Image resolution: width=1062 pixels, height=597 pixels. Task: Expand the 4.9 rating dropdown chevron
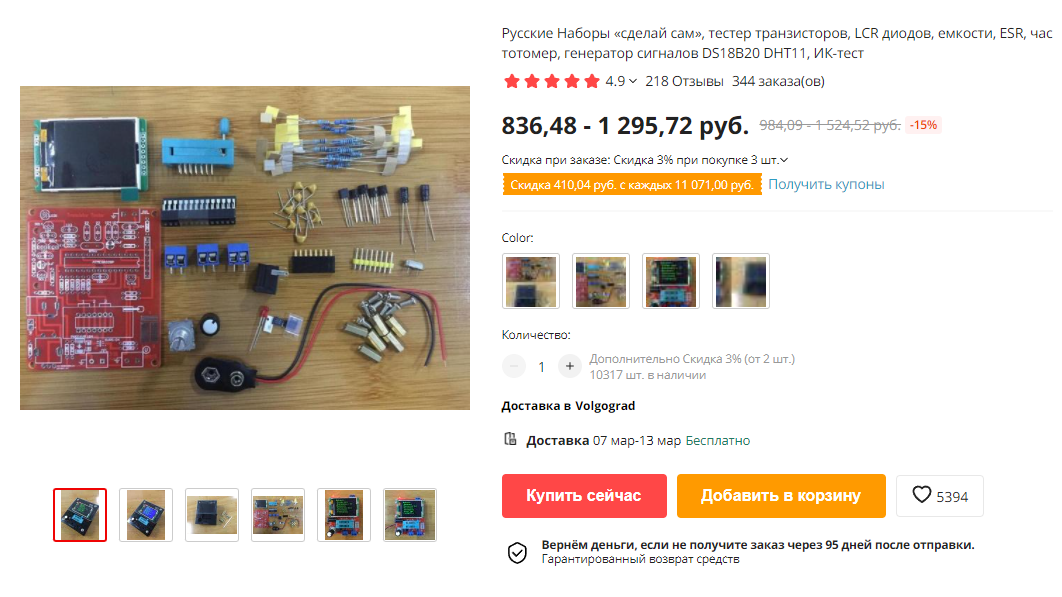tap(633, 81)
